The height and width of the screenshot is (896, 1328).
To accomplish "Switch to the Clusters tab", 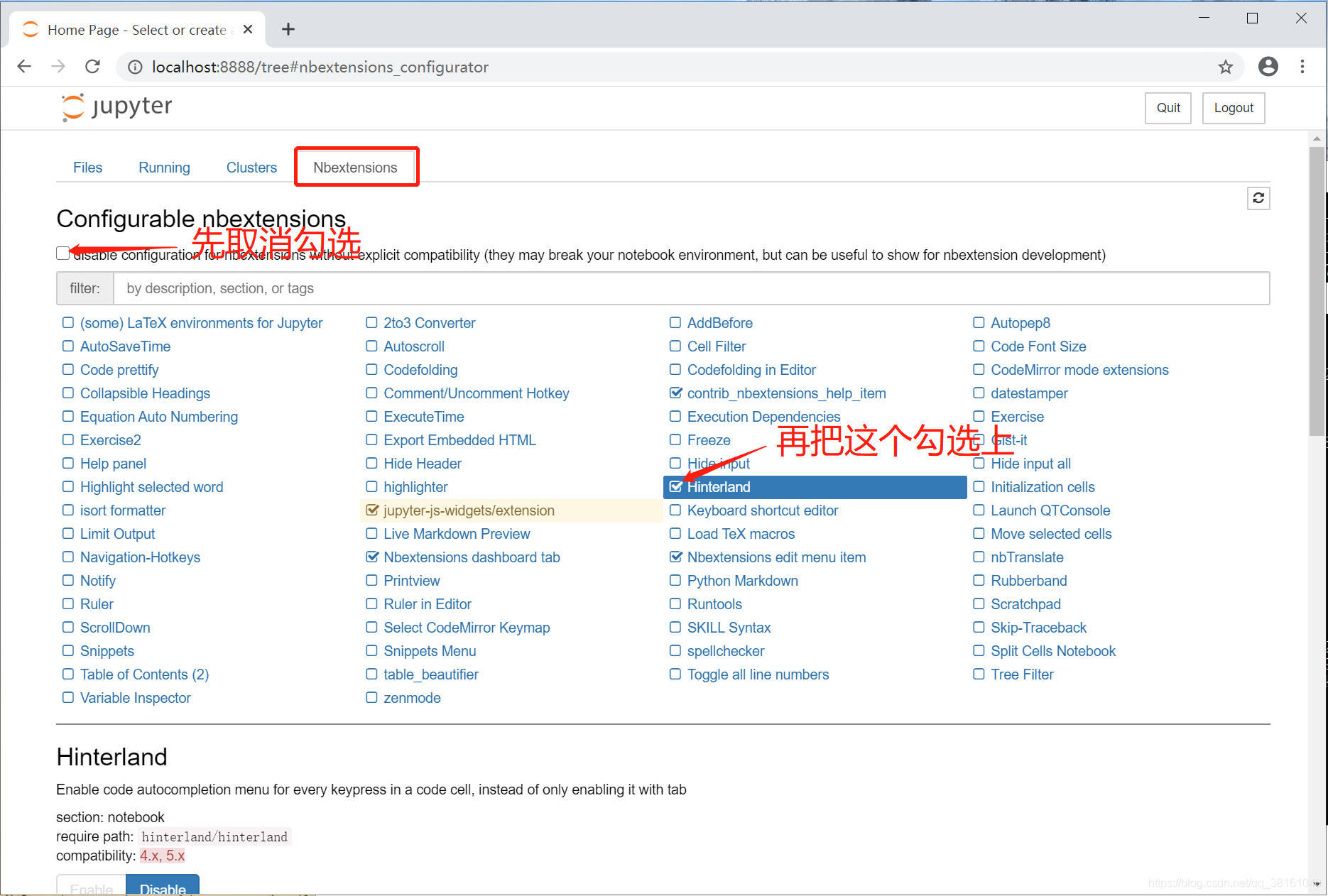I will 251,168.
